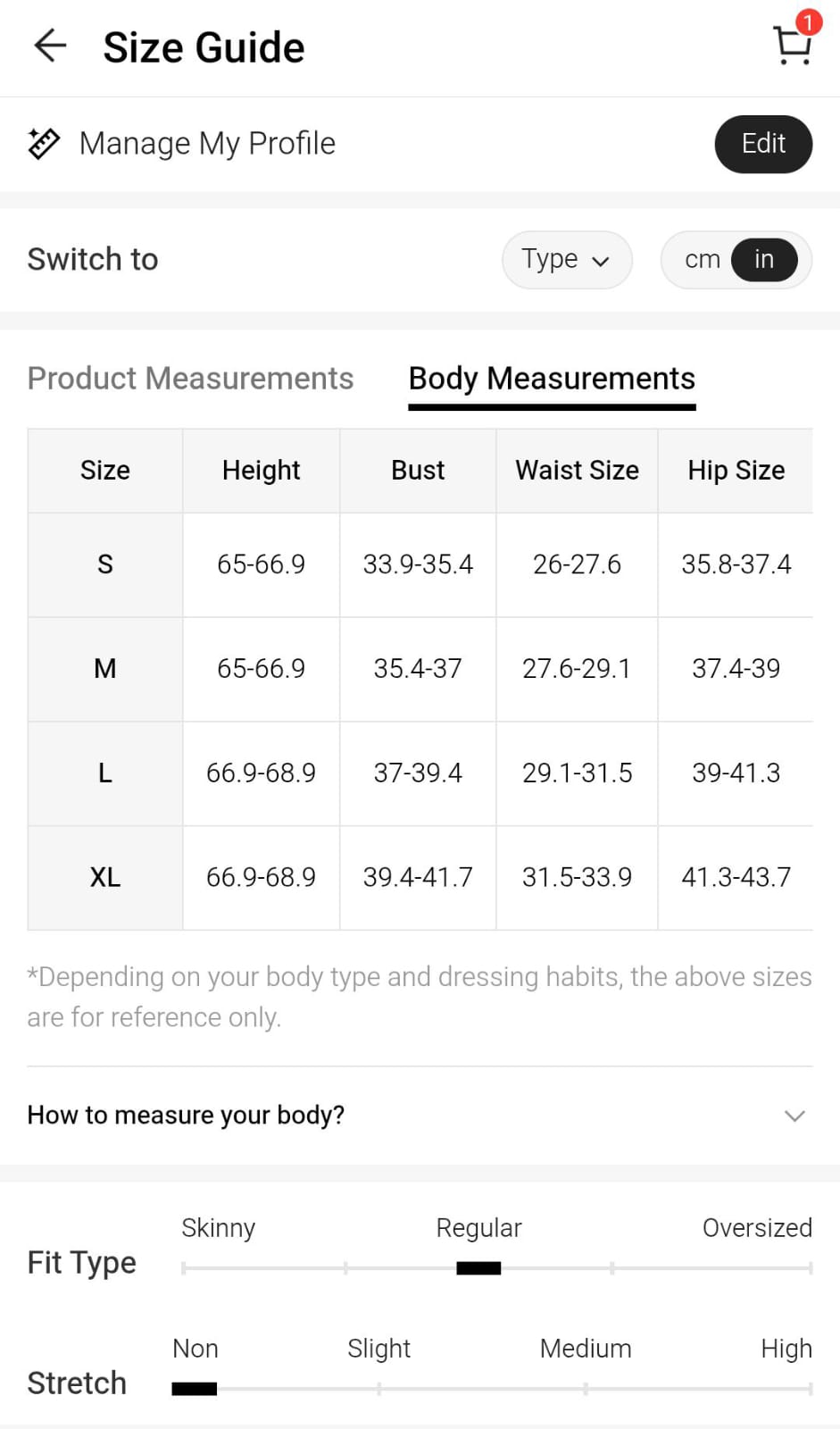Open the shopping cart
This screenshot has height=1429, width=840.
(x=790, y=46)
